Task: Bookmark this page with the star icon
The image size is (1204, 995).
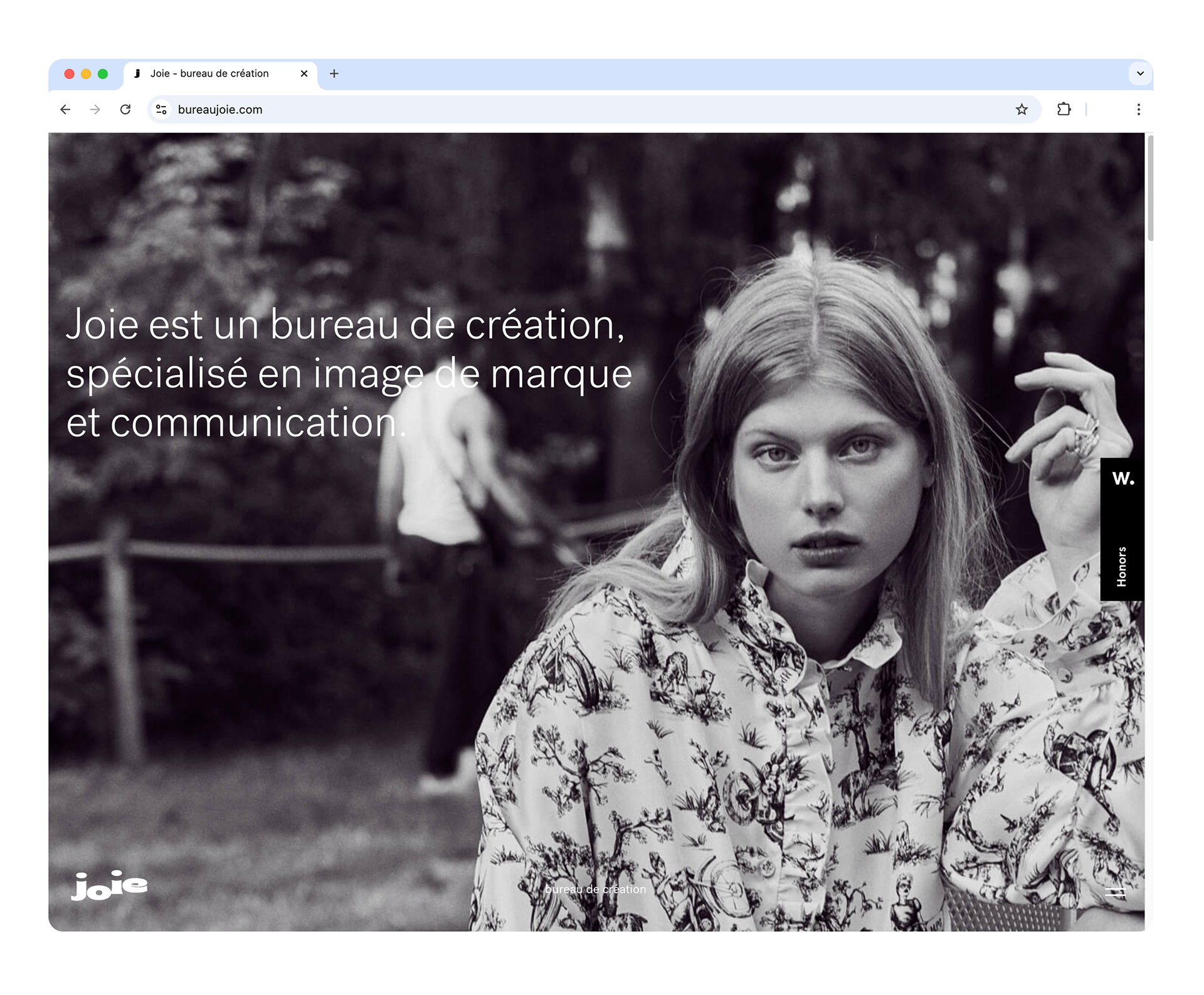Action: pyautogui.click(x=1022, y=110)
